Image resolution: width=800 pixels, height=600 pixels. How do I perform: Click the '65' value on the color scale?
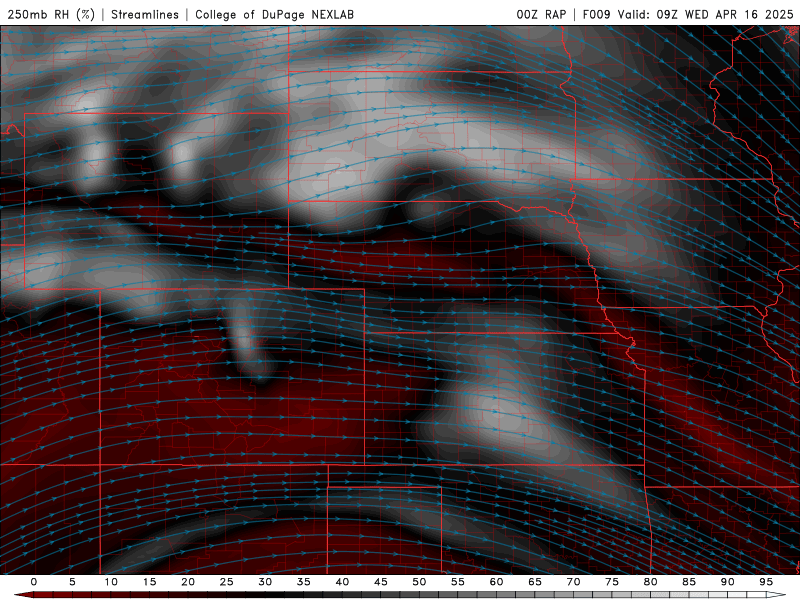point(535,582)
